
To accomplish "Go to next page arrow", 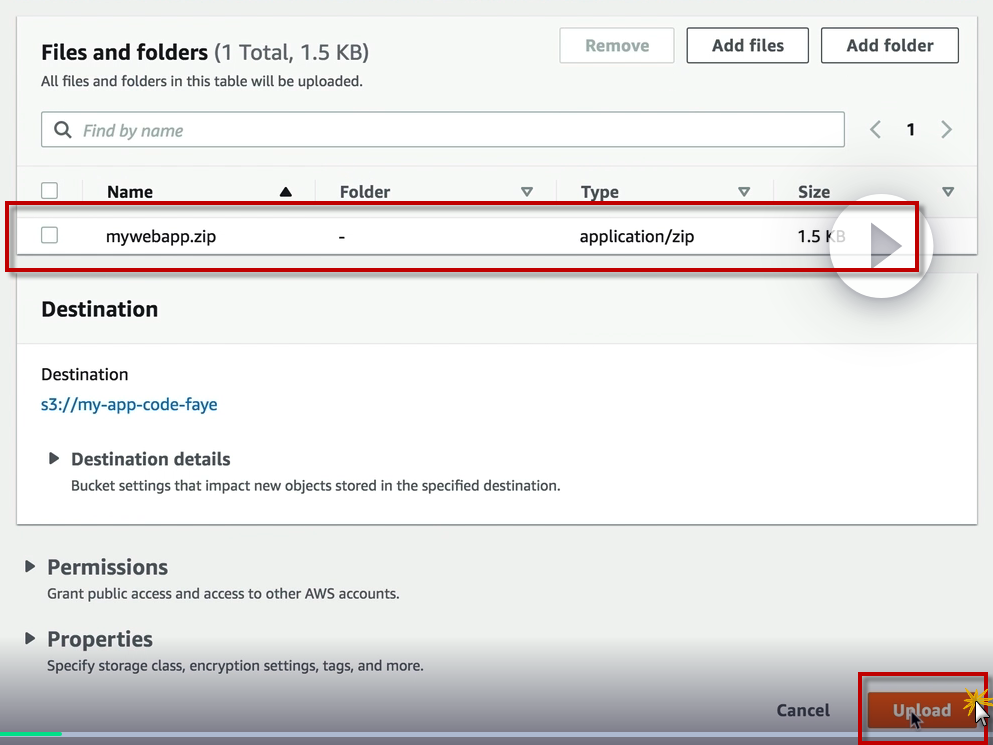I will pos(946,130).
